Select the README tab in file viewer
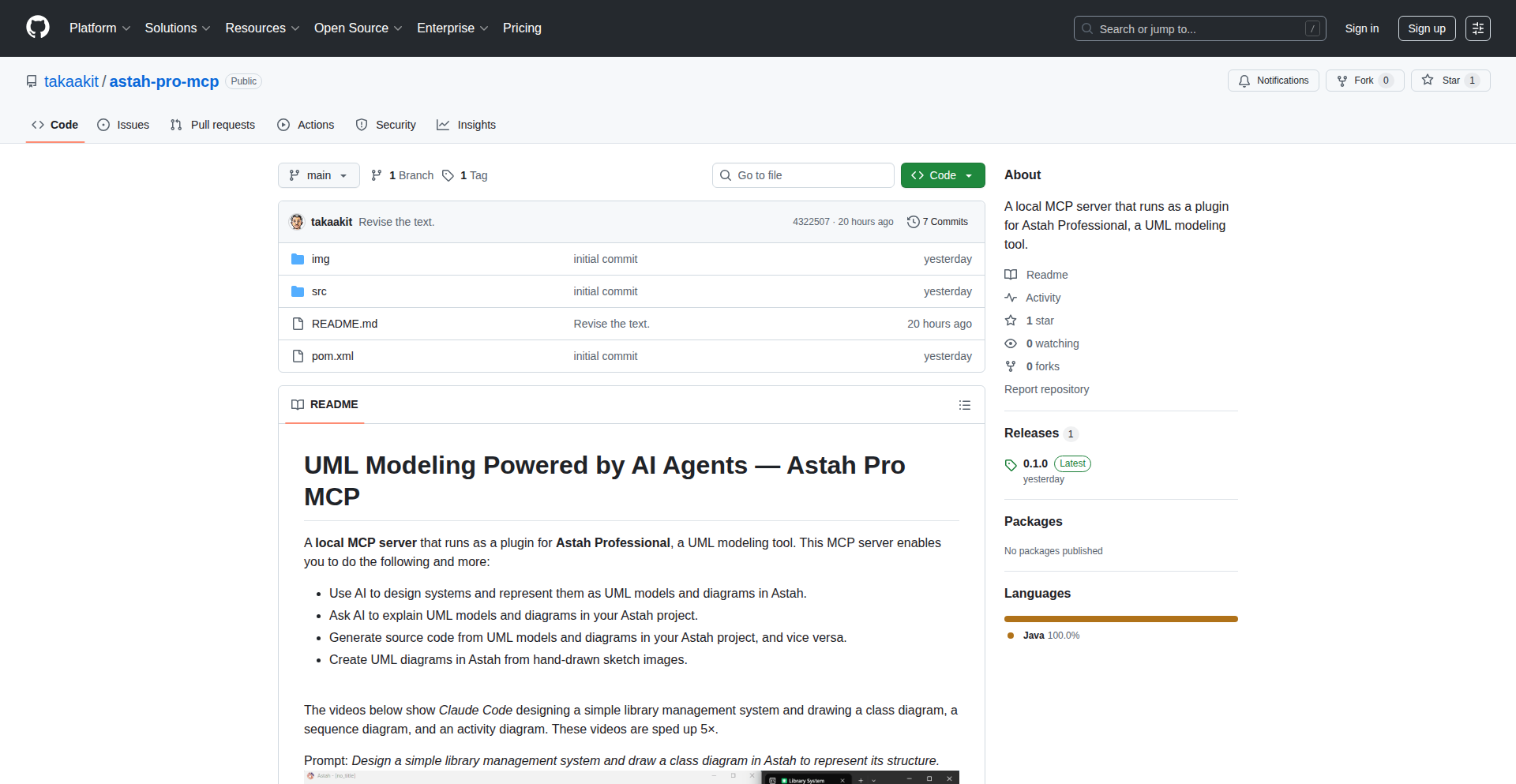1516x784 pixels. (325, 404)
